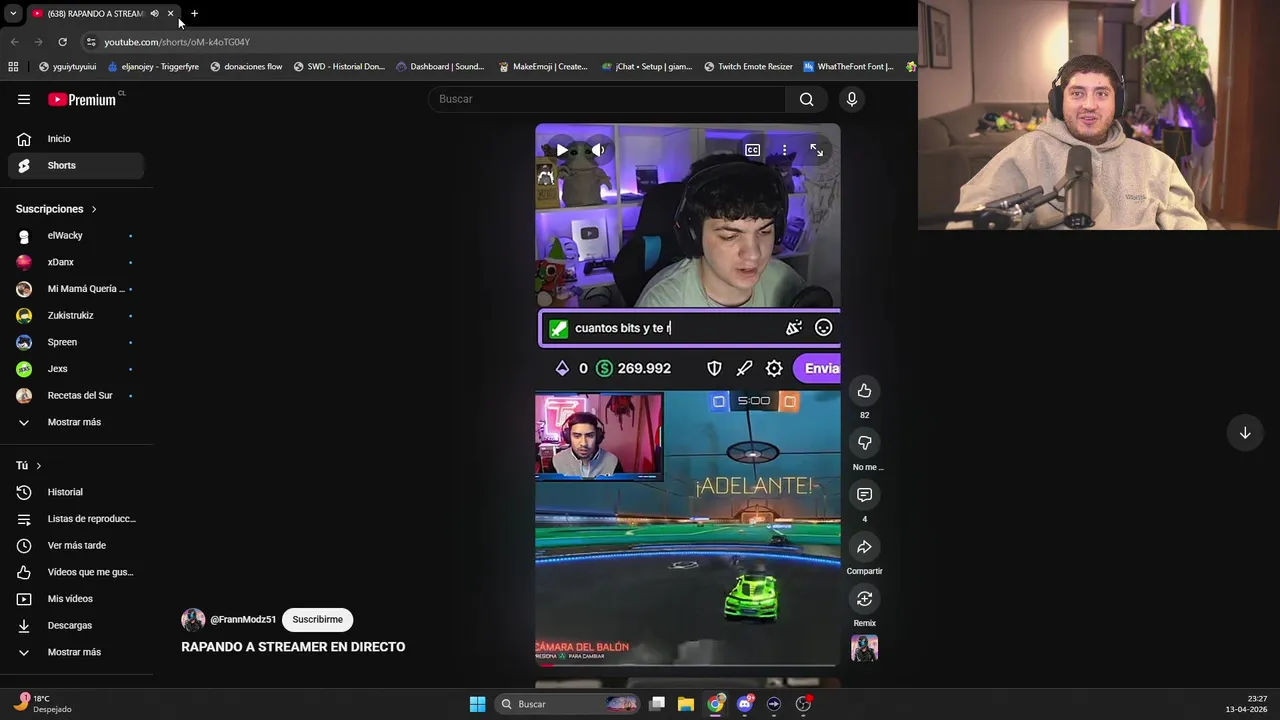Open File Explorer from the taskbar

click(686, 704)
